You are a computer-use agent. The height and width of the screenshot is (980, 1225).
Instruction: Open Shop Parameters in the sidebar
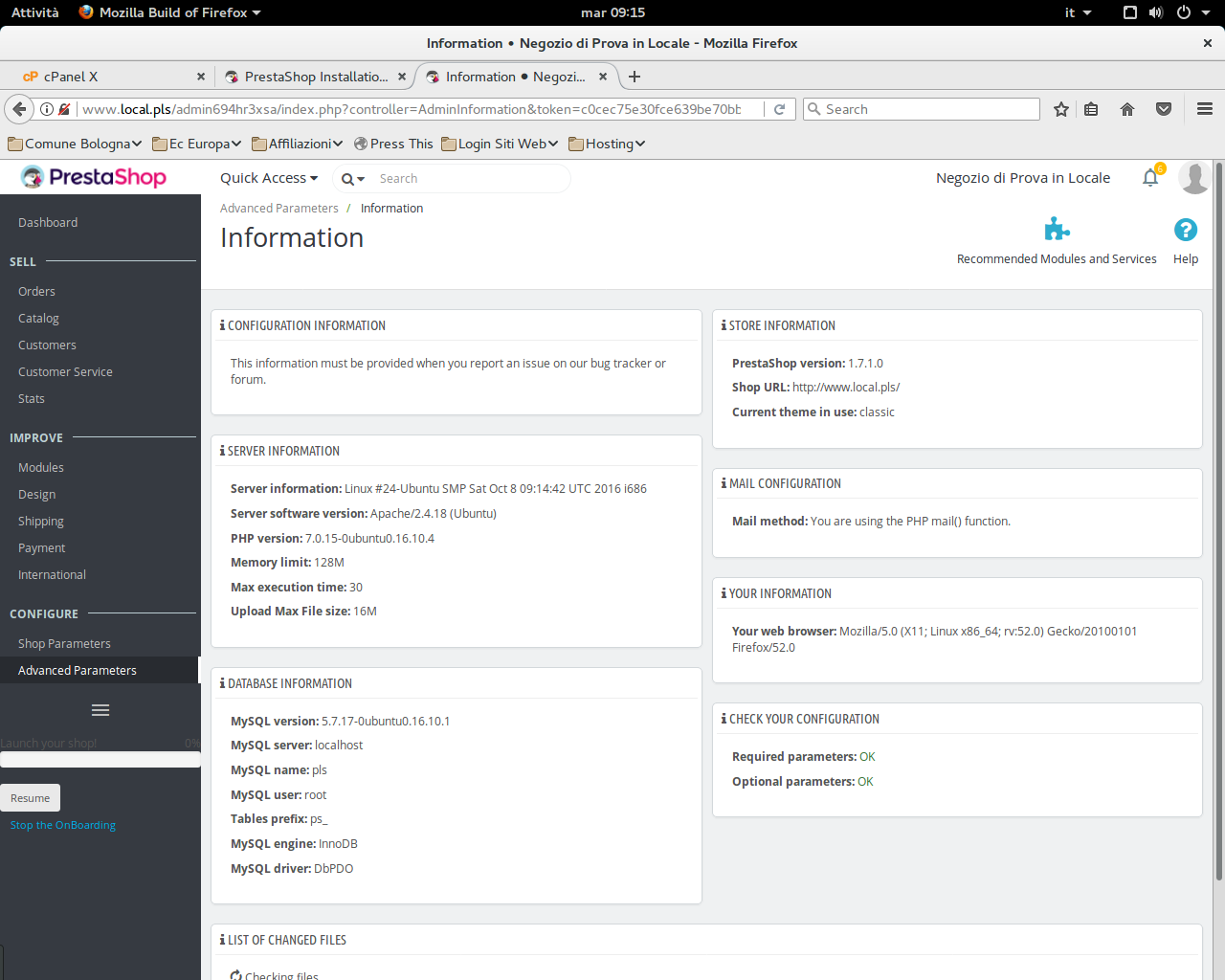pyautogui.click(x=64, y=643)
